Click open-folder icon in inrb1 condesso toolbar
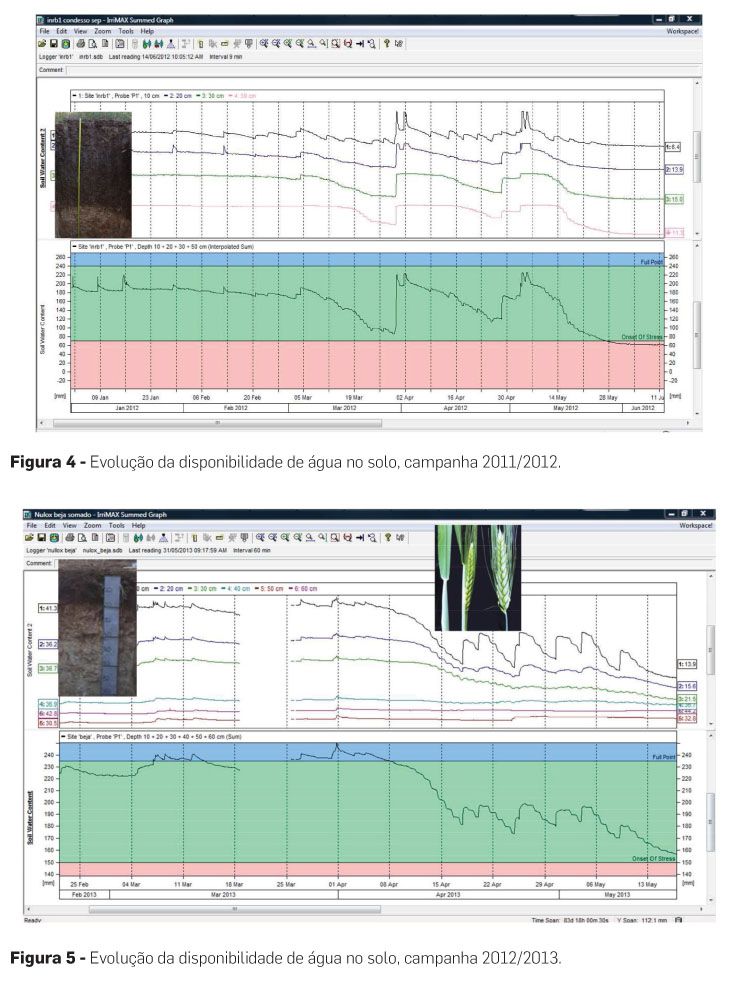 (42, 44)
